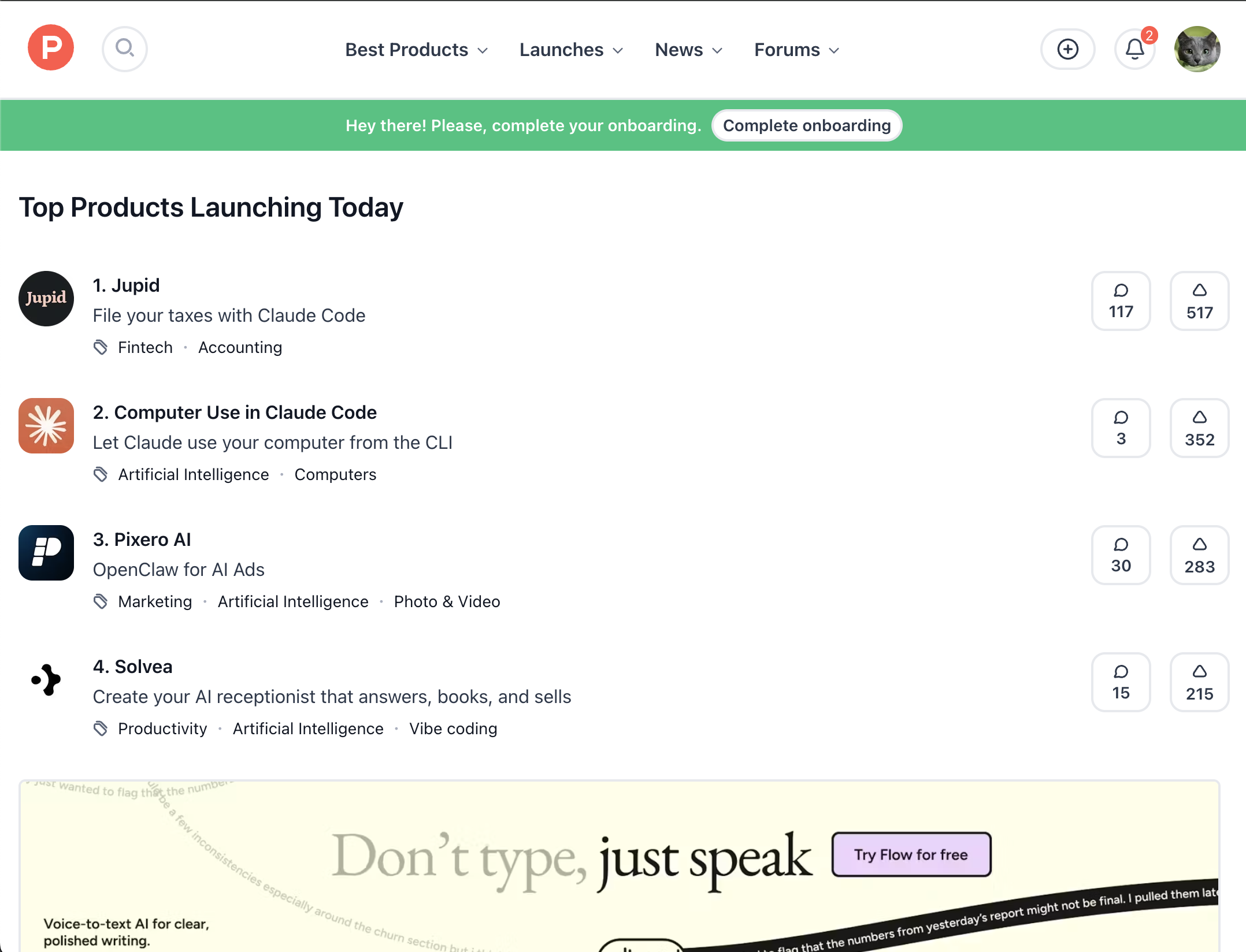Click 'Let Claude use your computer from the CLI'
1246x952 pixels.
point(273,442)
